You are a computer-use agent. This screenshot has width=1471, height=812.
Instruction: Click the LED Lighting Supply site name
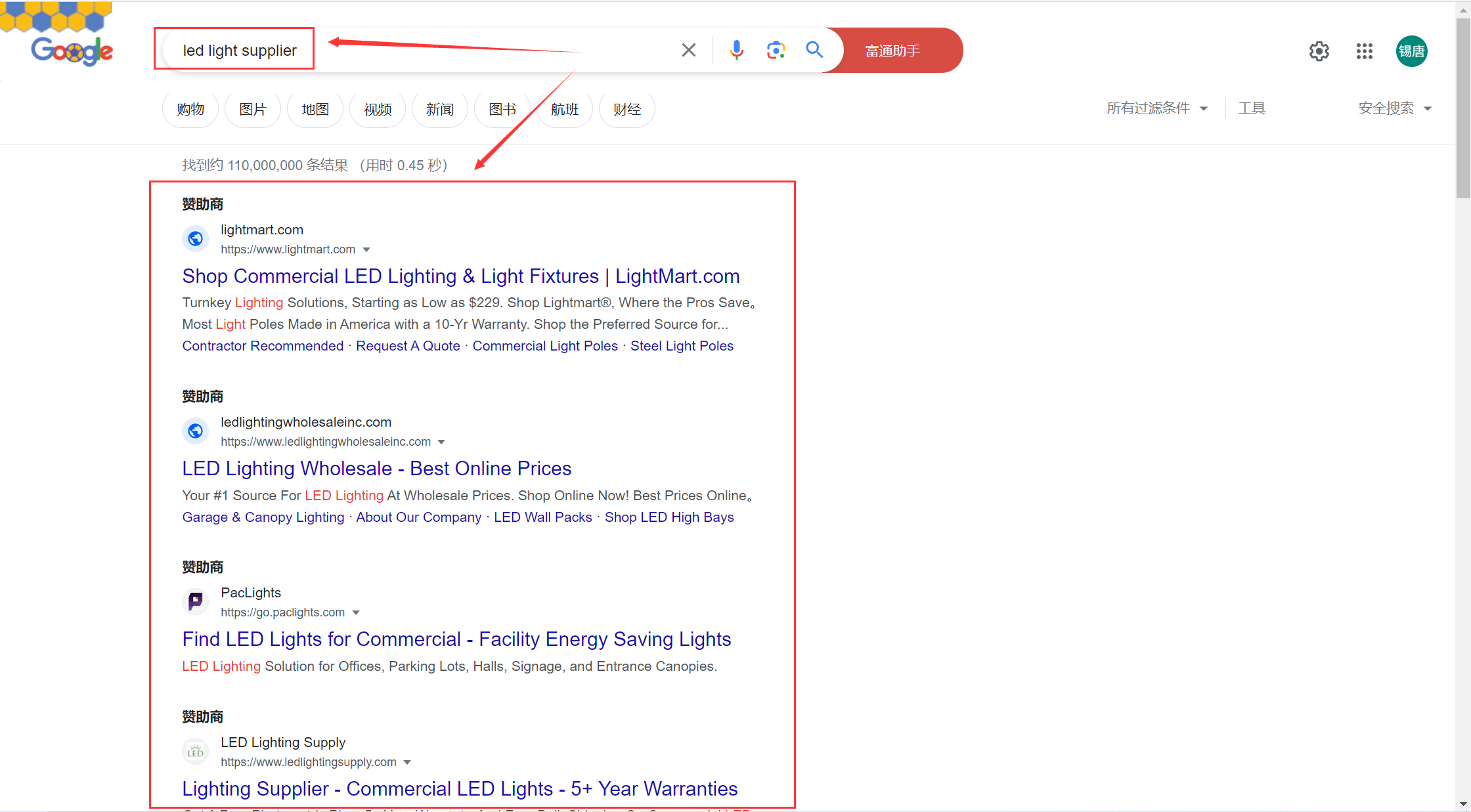pyautogui.click(x=283, y=742)
